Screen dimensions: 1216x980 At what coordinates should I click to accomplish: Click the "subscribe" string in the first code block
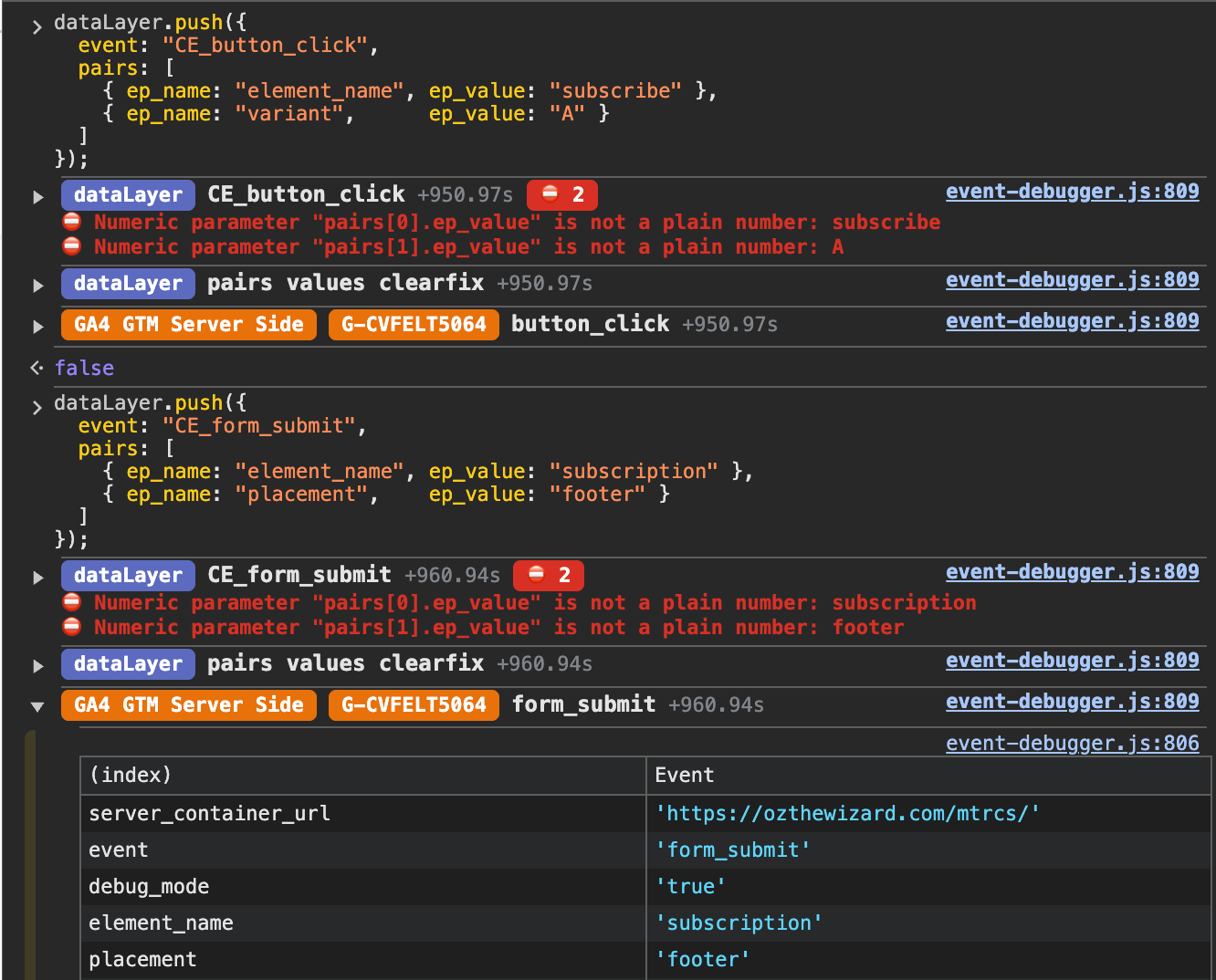(615, 91)
